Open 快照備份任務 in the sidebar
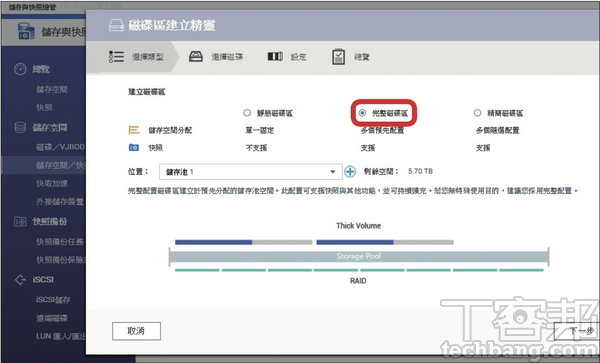This screenshot has height=363, width=600. click(x=60, y=242)
